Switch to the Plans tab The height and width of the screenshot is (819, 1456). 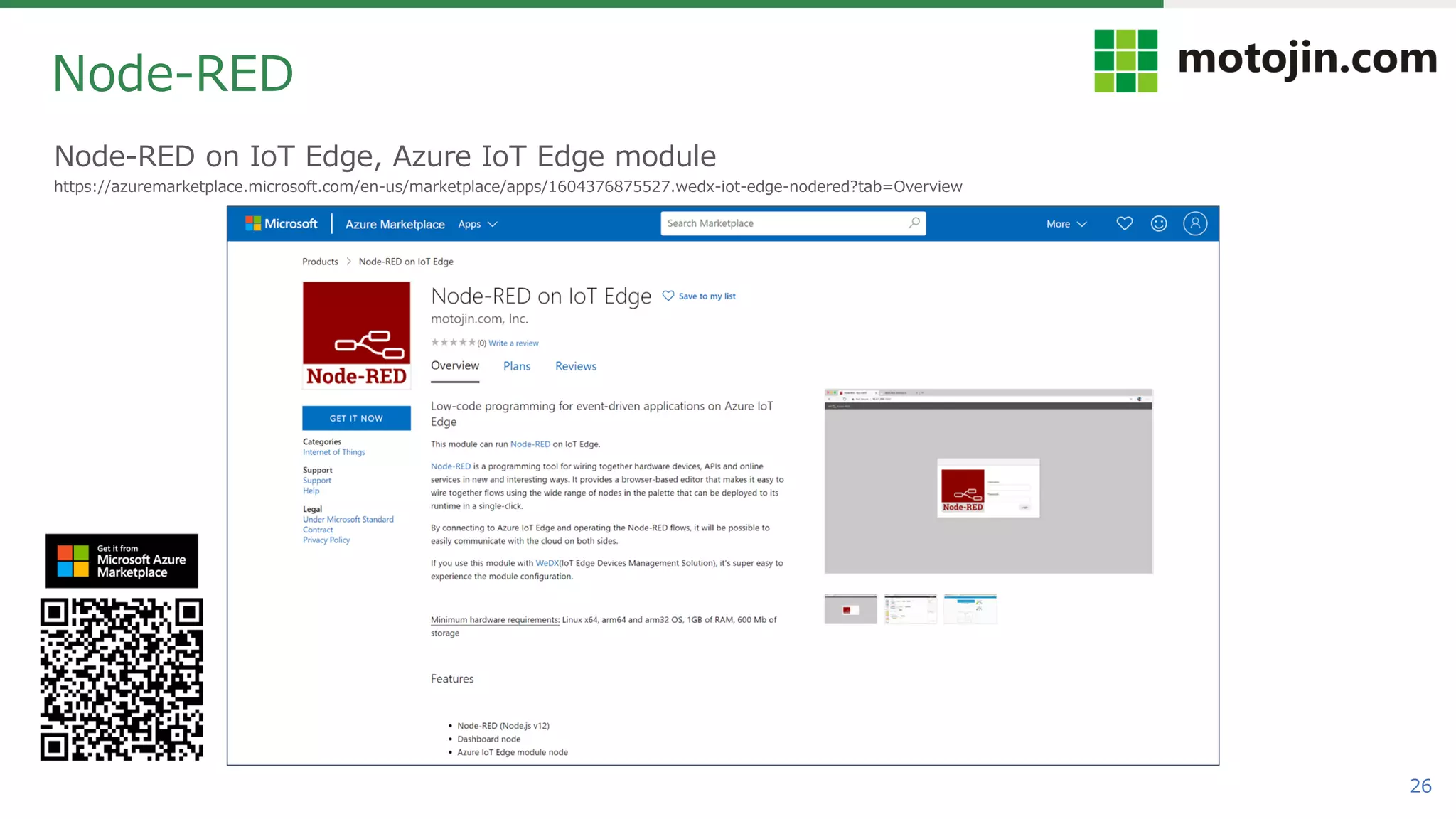(x=517, y=366)
